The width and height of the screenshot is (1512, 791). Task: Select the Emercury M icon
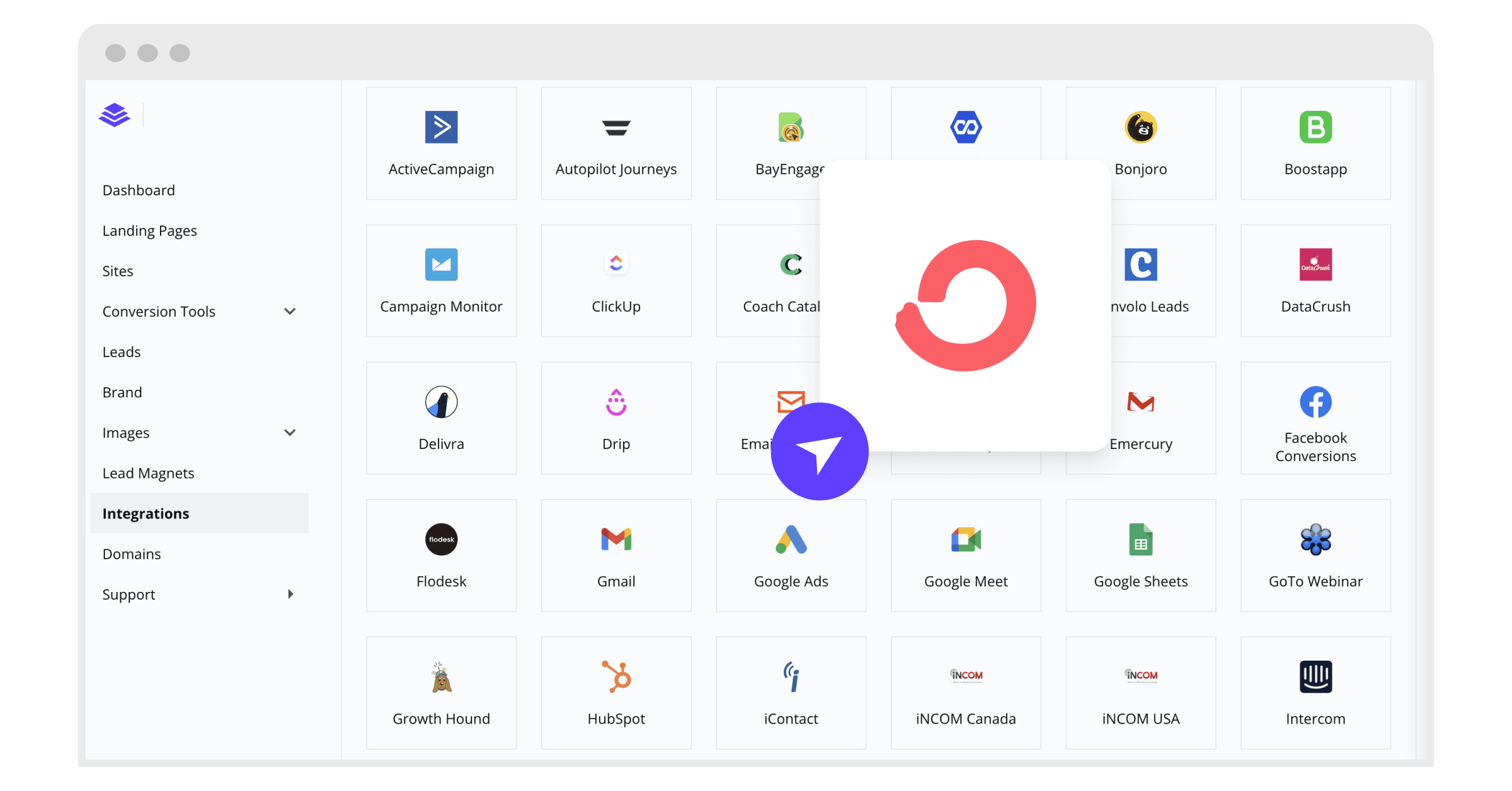tap(1140, 402)
